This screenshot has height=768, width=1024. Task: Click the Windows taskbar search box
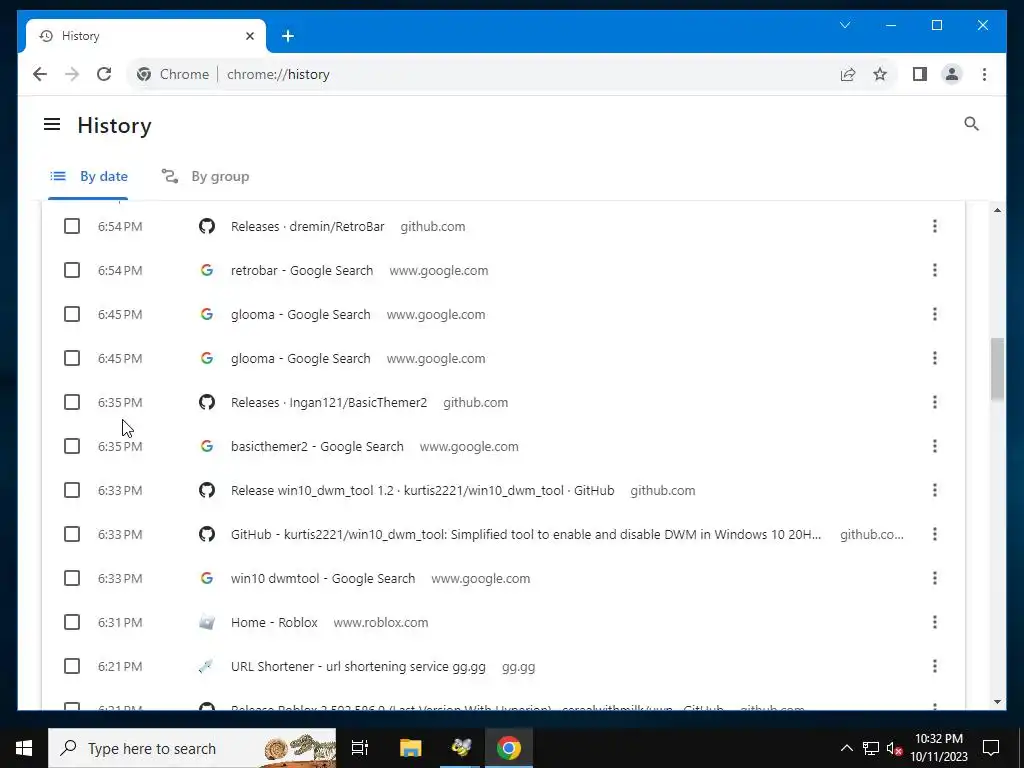tap(192, 748)
